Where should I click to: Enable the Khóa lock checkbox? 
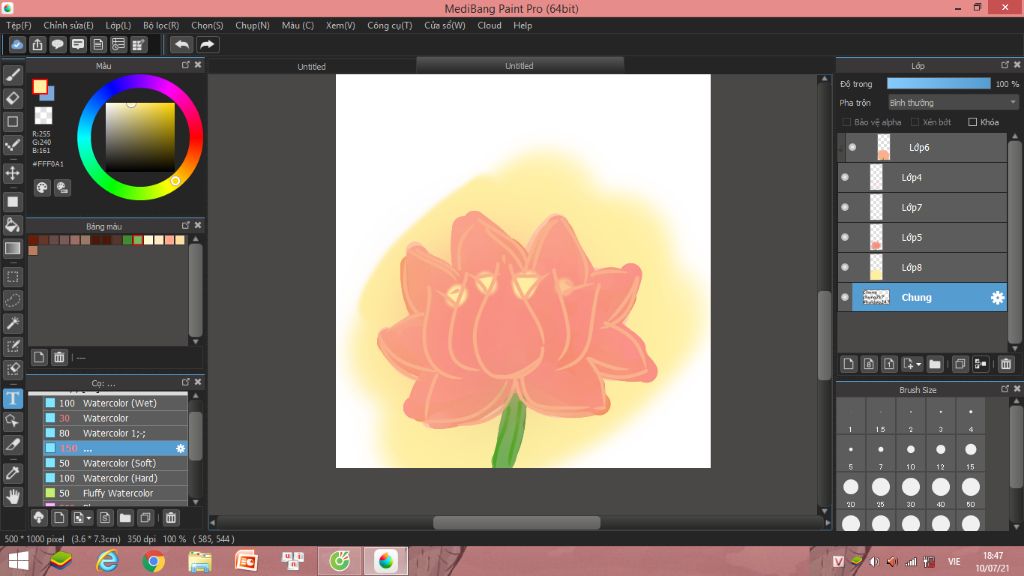972,122
